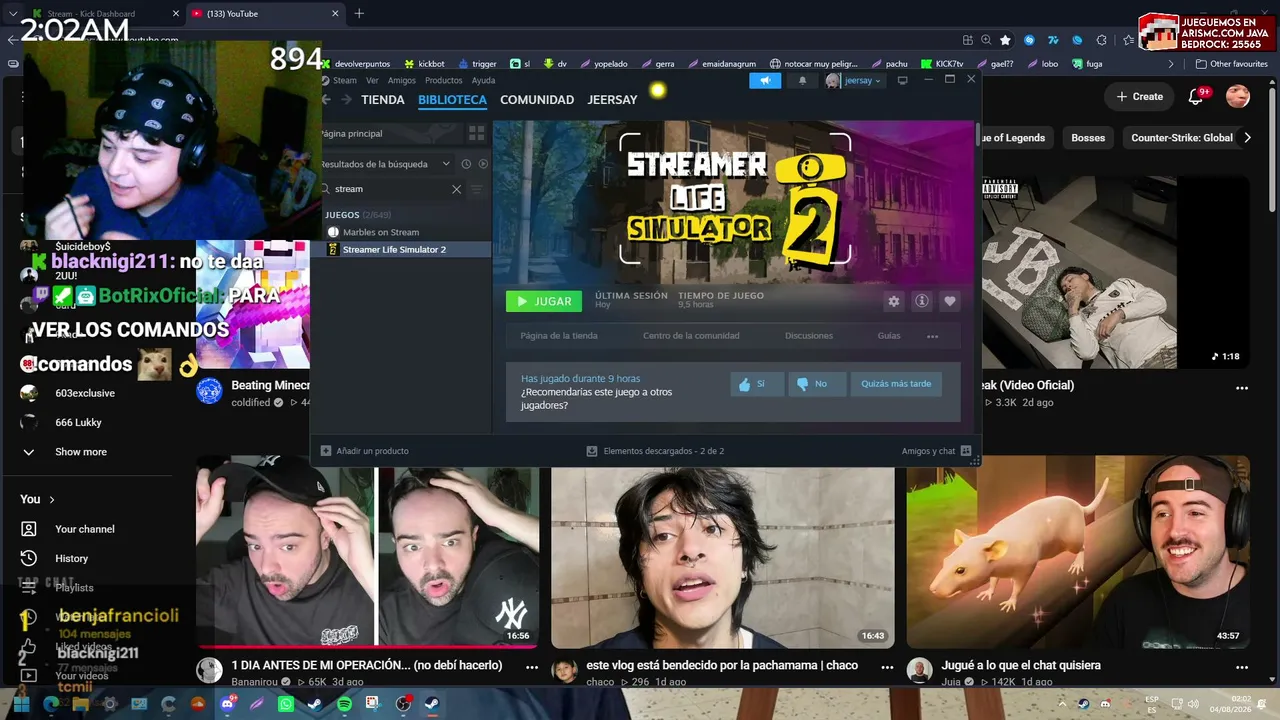This screenshot has width=1280, height=720.
Task: Open Discord from the taskbar
Action: point(227,704)
